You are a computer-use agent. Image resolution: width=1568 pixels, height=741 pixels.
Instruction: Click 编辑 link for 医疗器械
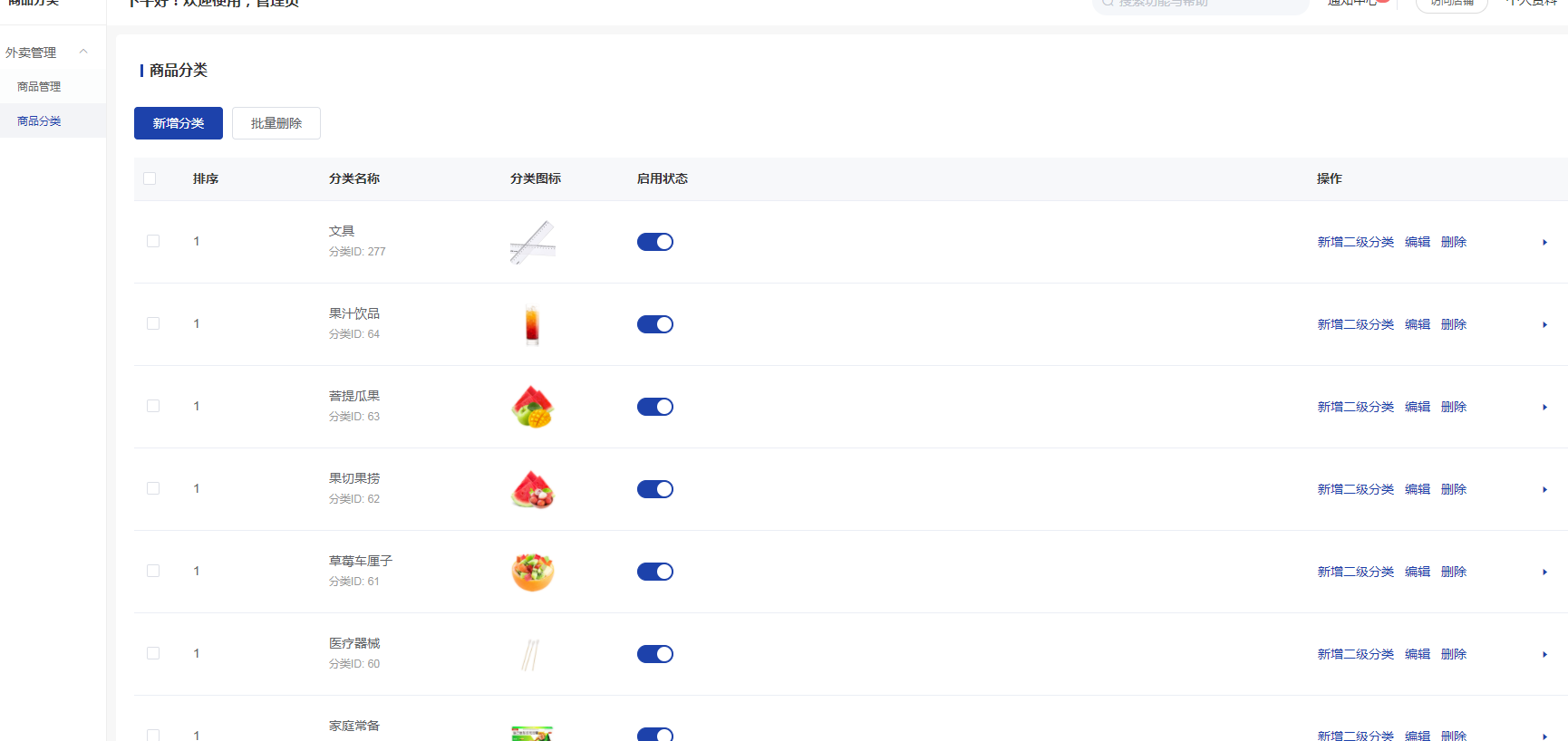1418,654
